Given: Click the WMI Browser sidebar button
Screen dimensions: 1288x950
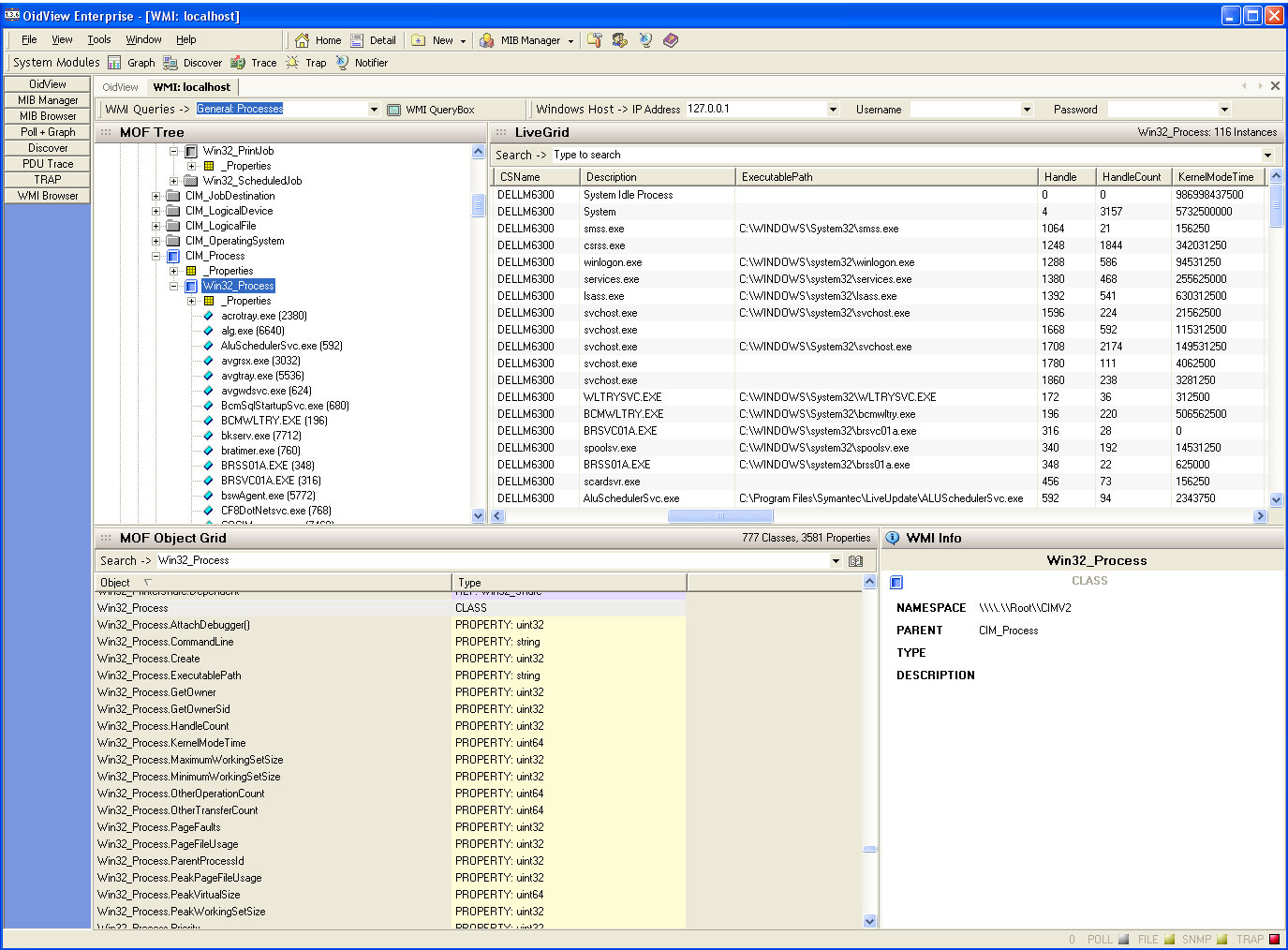Looking at the screenshot, I should pos(48,196).
